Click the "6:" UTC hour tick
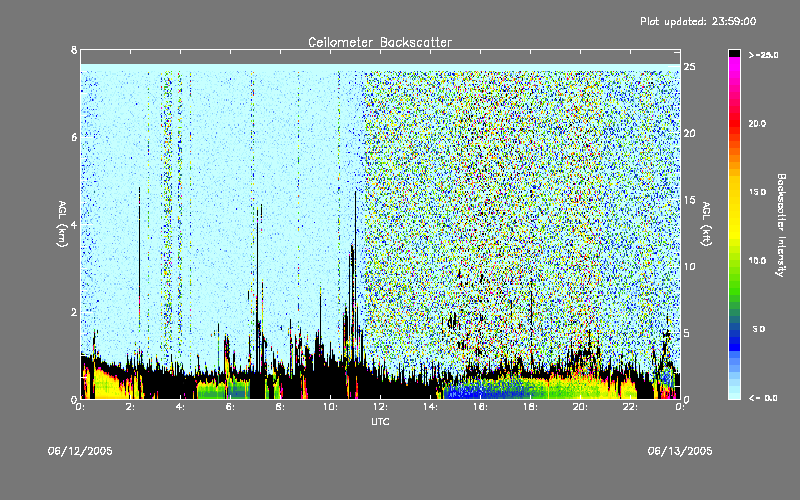Screen dimensions: 800x500 coord(231,407)
